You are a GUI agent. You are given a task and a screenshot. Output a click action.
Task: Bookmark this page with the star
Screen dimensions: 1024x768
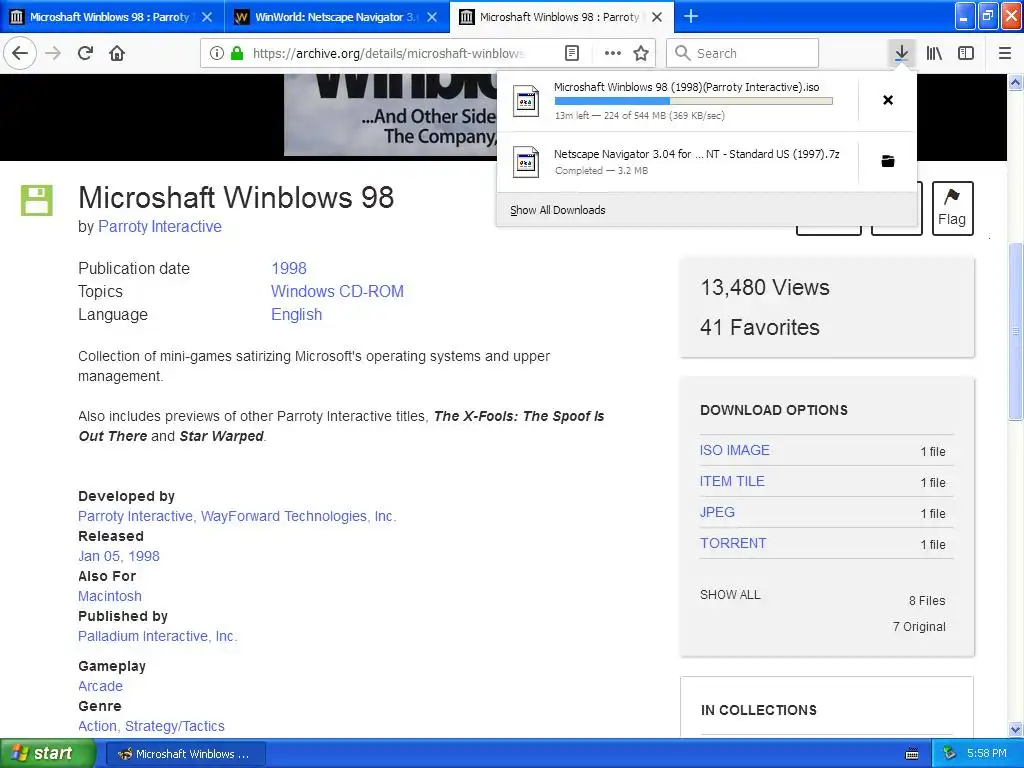[641, 53]
